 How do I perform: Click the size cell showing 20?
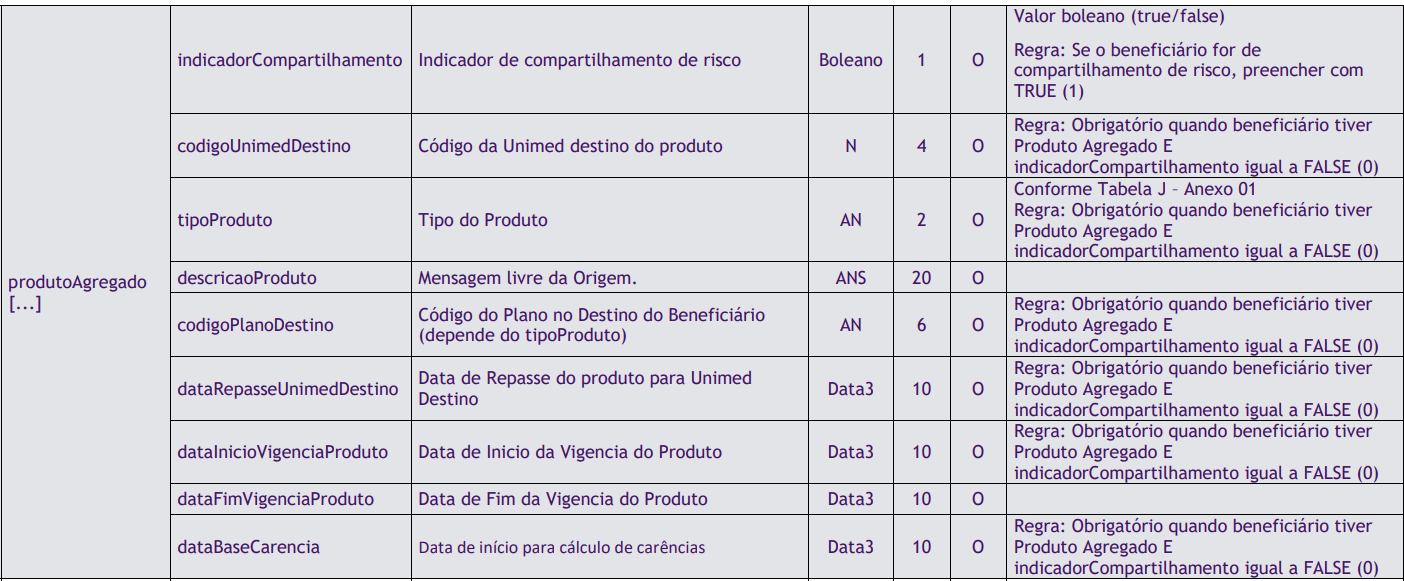point(921,277)
